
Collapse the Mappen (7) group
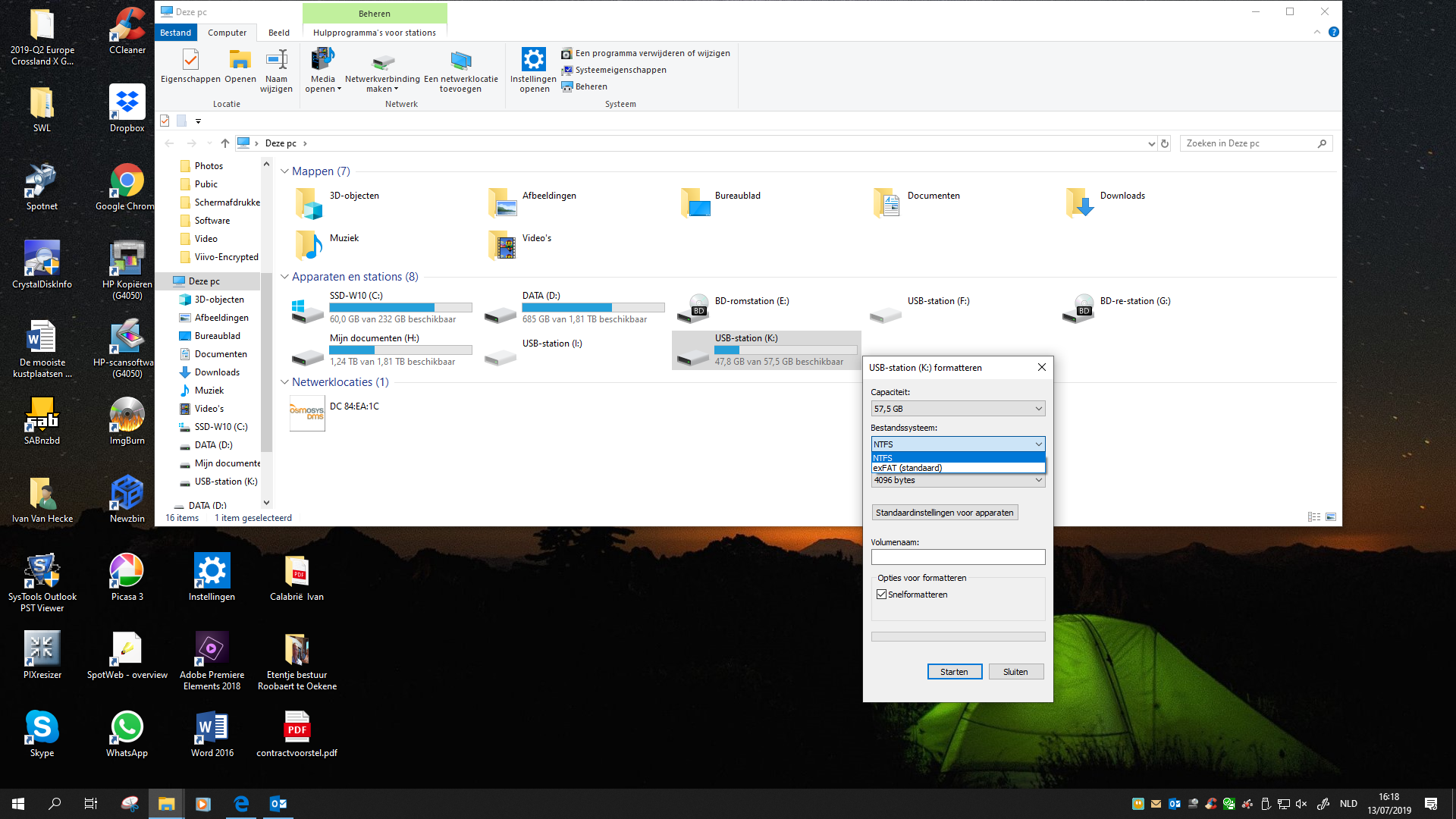(284, 171)
